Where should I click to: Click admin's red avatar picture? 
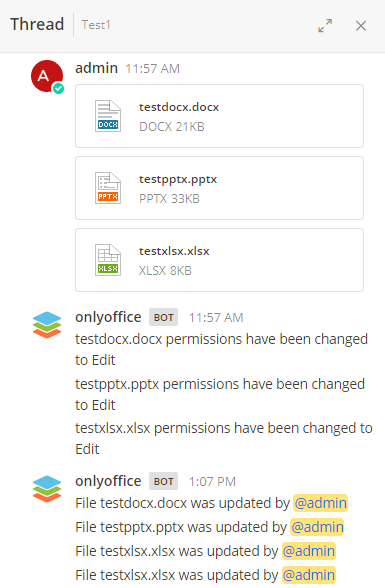pyautogui.click(x=47, y=76)
